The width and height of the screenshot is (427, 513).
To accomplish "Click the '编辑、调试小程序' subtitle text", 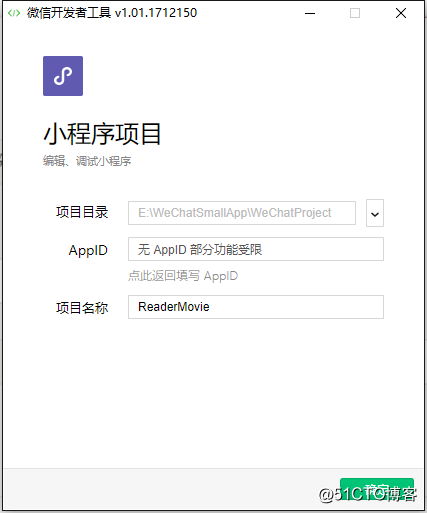I will click(87, 161).
